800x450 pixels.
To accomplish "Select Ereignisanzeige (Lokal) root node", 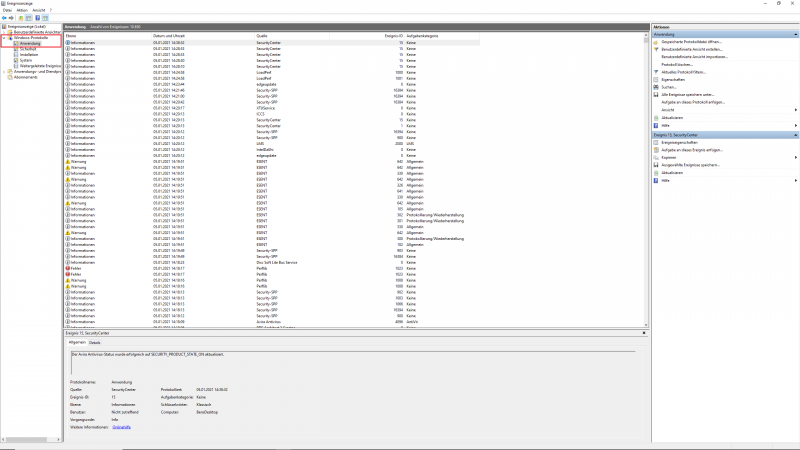I will (x=26, y=27).
